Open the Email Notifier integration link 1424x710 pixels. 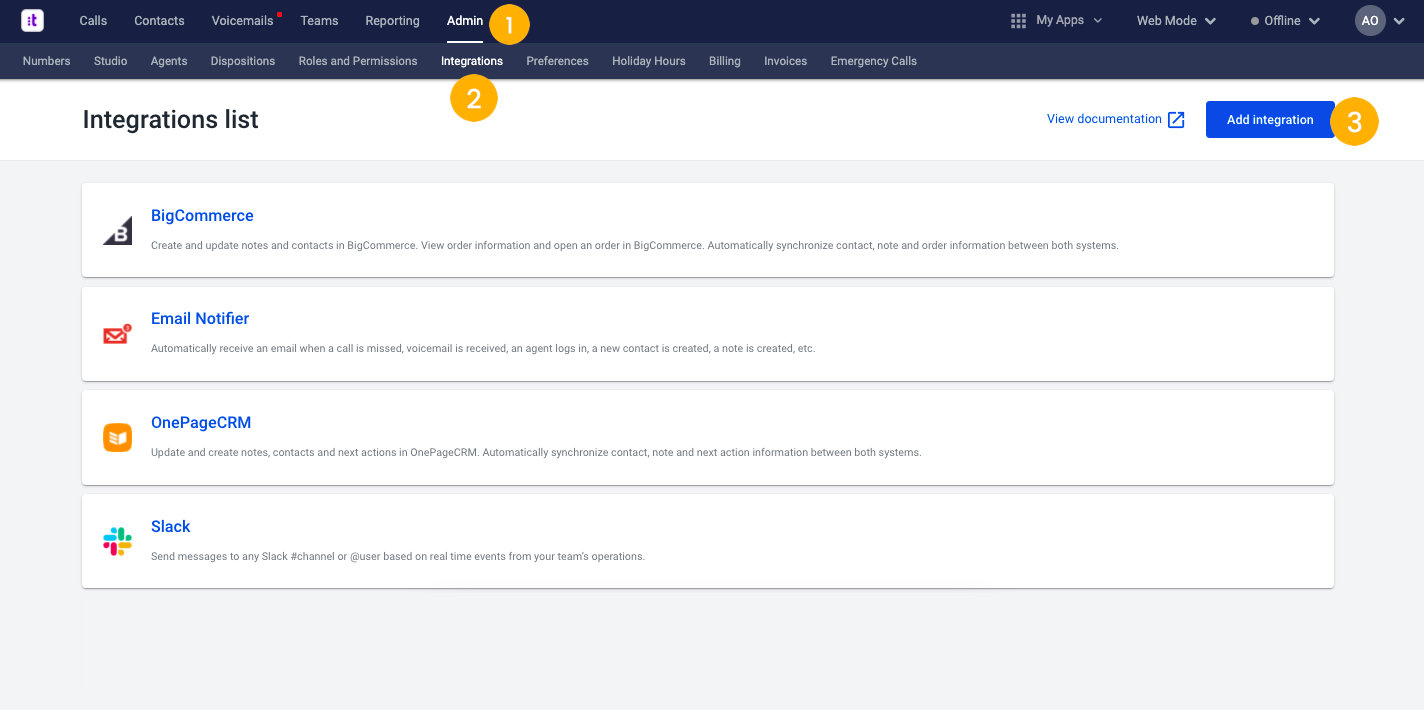click(200, 319)
